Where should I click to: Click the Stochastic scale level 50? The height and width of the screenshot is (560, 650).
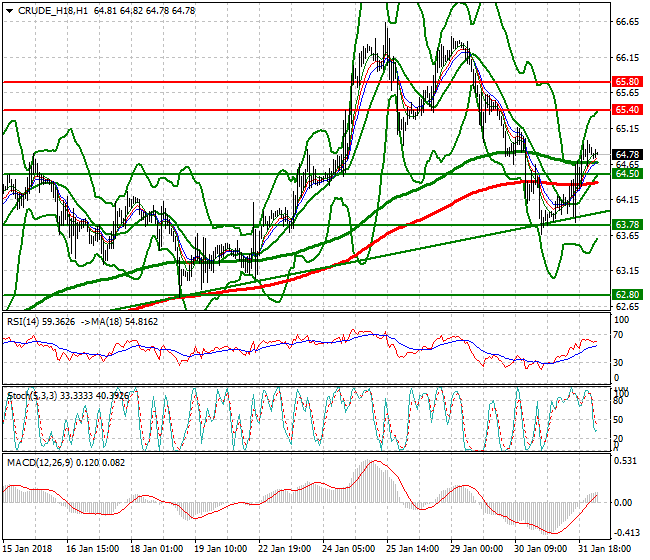[618, 419]
